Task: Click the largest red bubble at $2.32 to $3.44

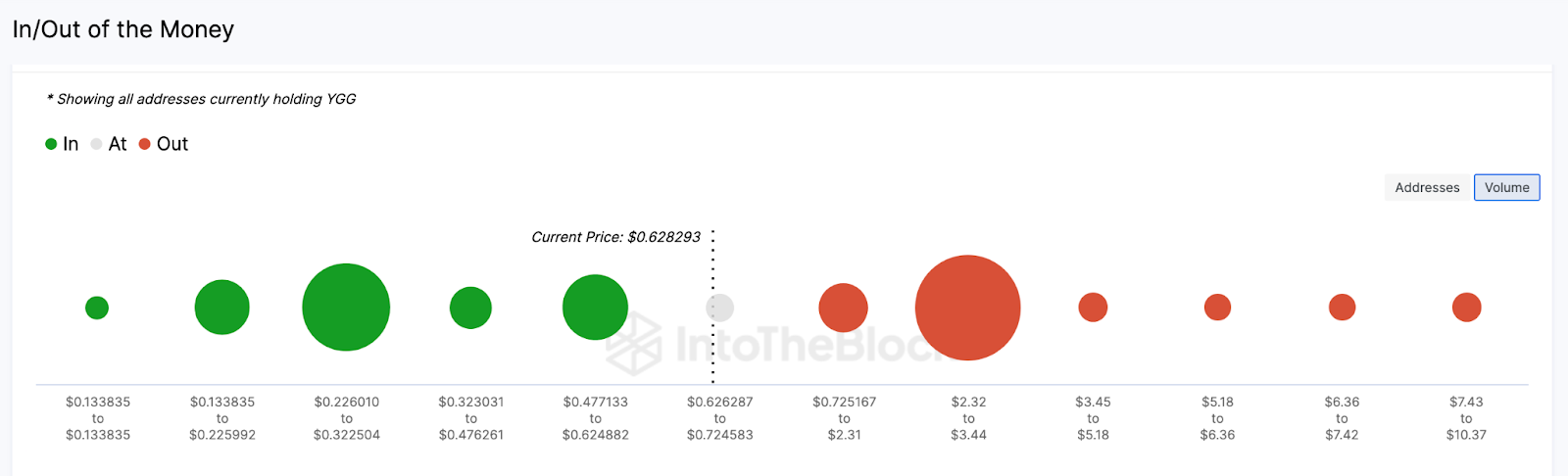Action: (x=967, y=308)
